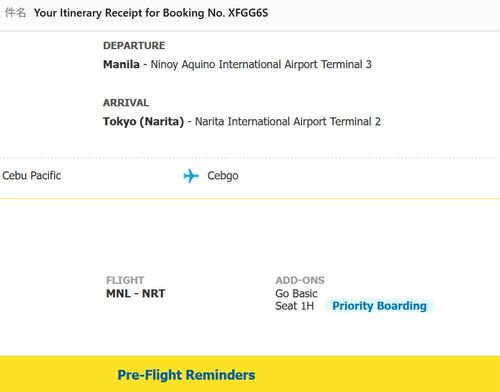This screenshot has width=500, height=392.
Task: Click the Go Basic add-on text
Action: click(x=296, y=294)
